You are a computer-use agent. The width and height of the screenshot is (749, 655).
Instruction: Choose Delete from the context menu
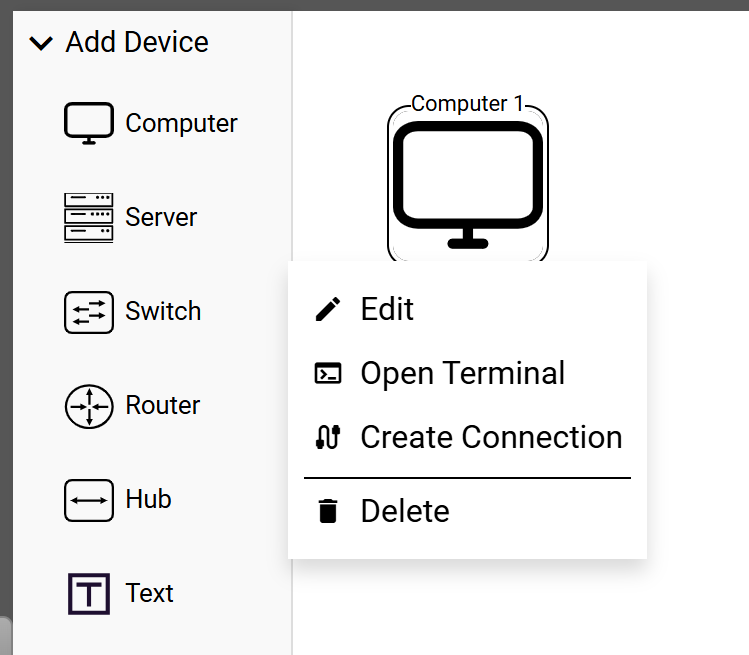(405, 512)
